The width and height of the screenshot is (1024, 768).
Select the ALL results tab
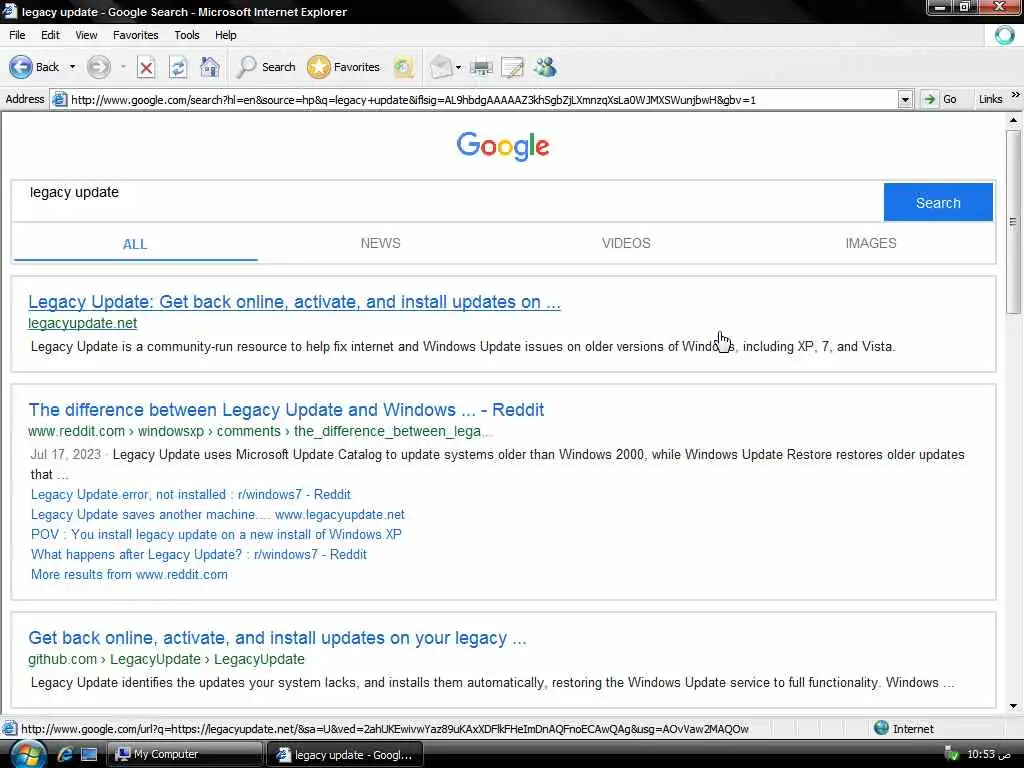click(x=135, y=244)
